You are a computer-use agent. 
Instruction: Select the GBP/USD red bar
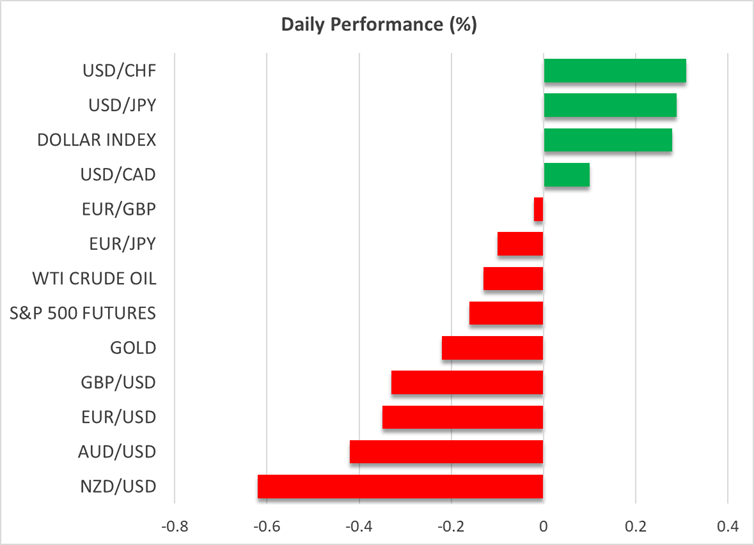point(467,383)
